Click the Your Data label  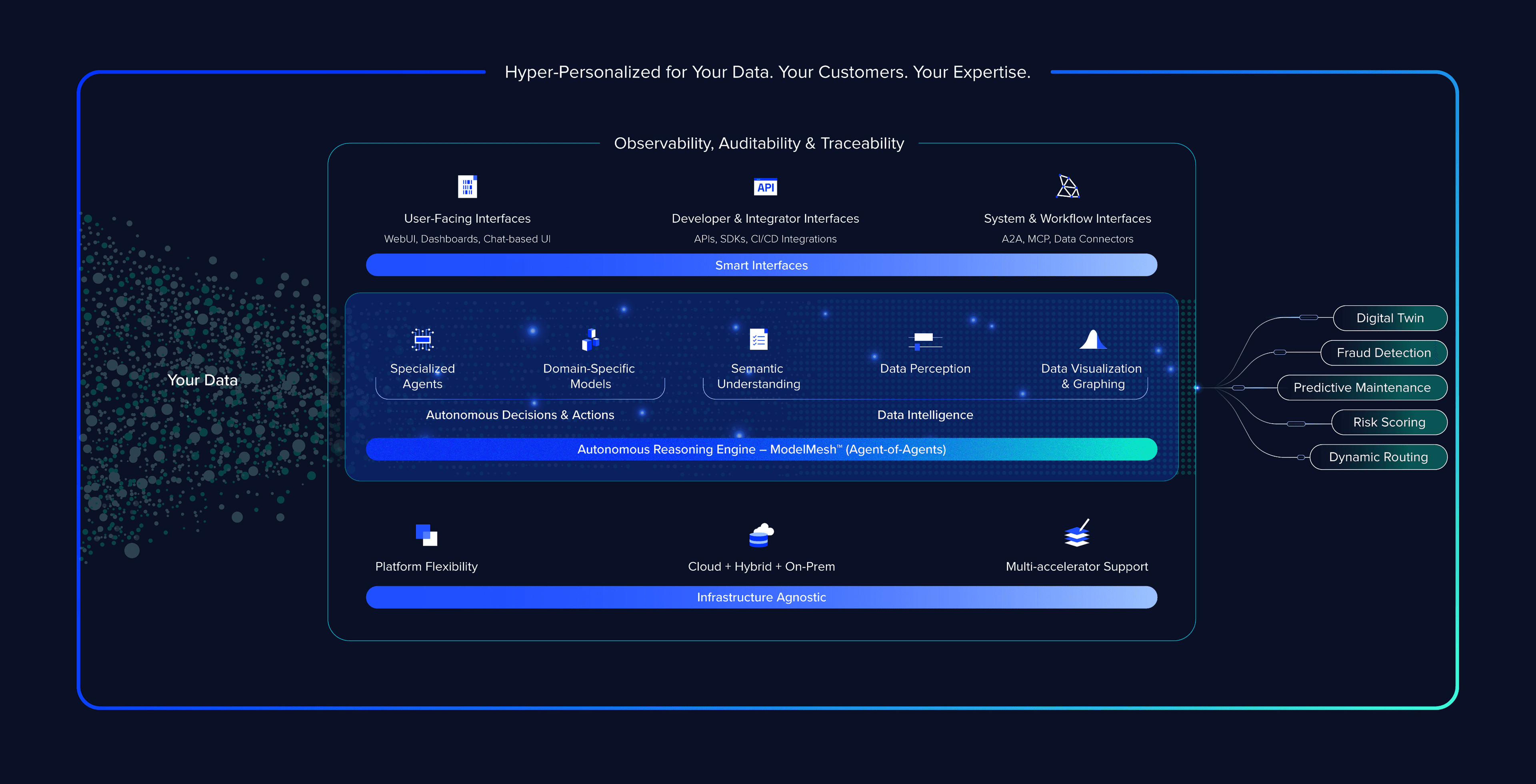203,380
